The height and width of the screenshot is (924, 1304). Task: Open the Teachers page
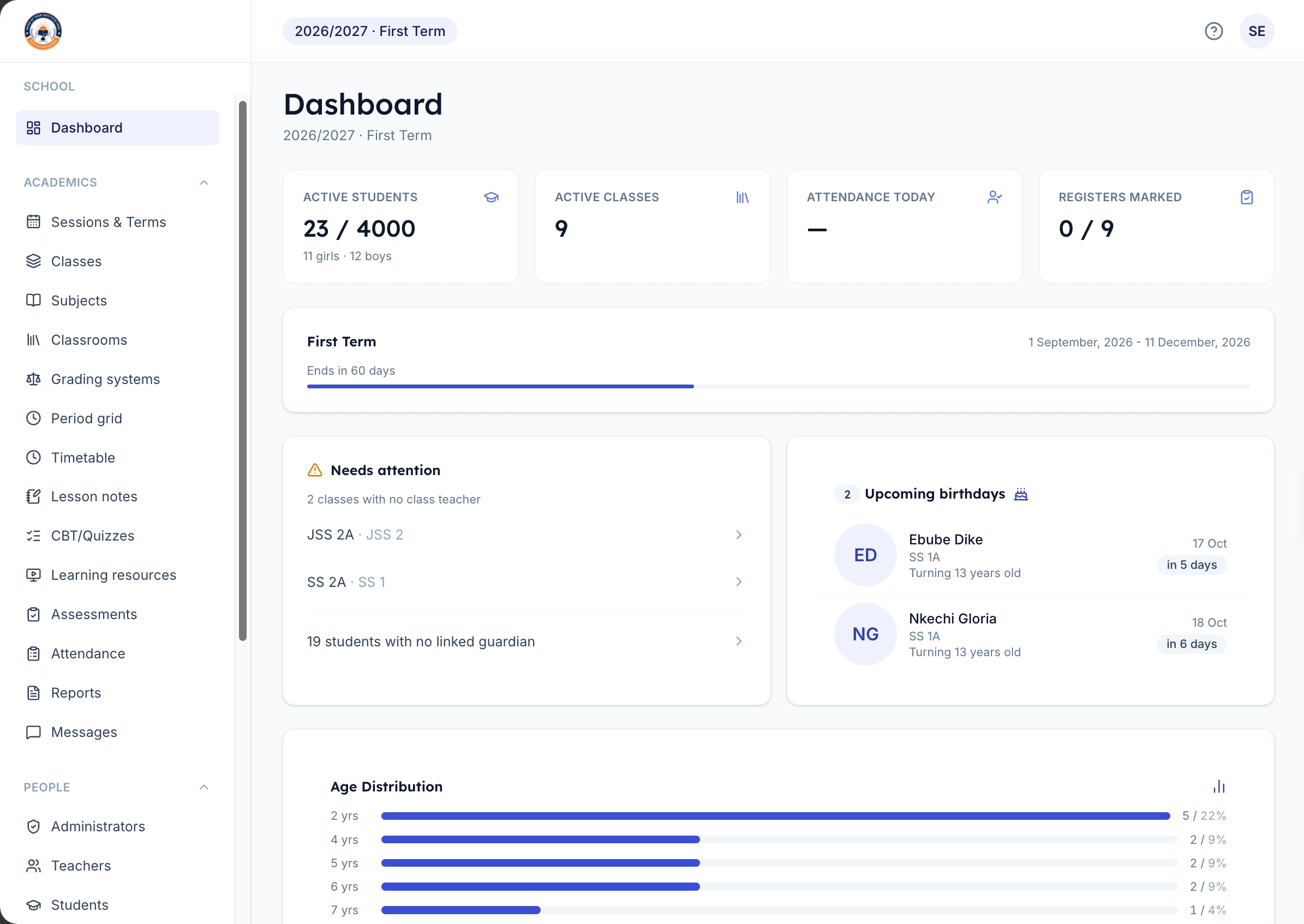(117, 866)
